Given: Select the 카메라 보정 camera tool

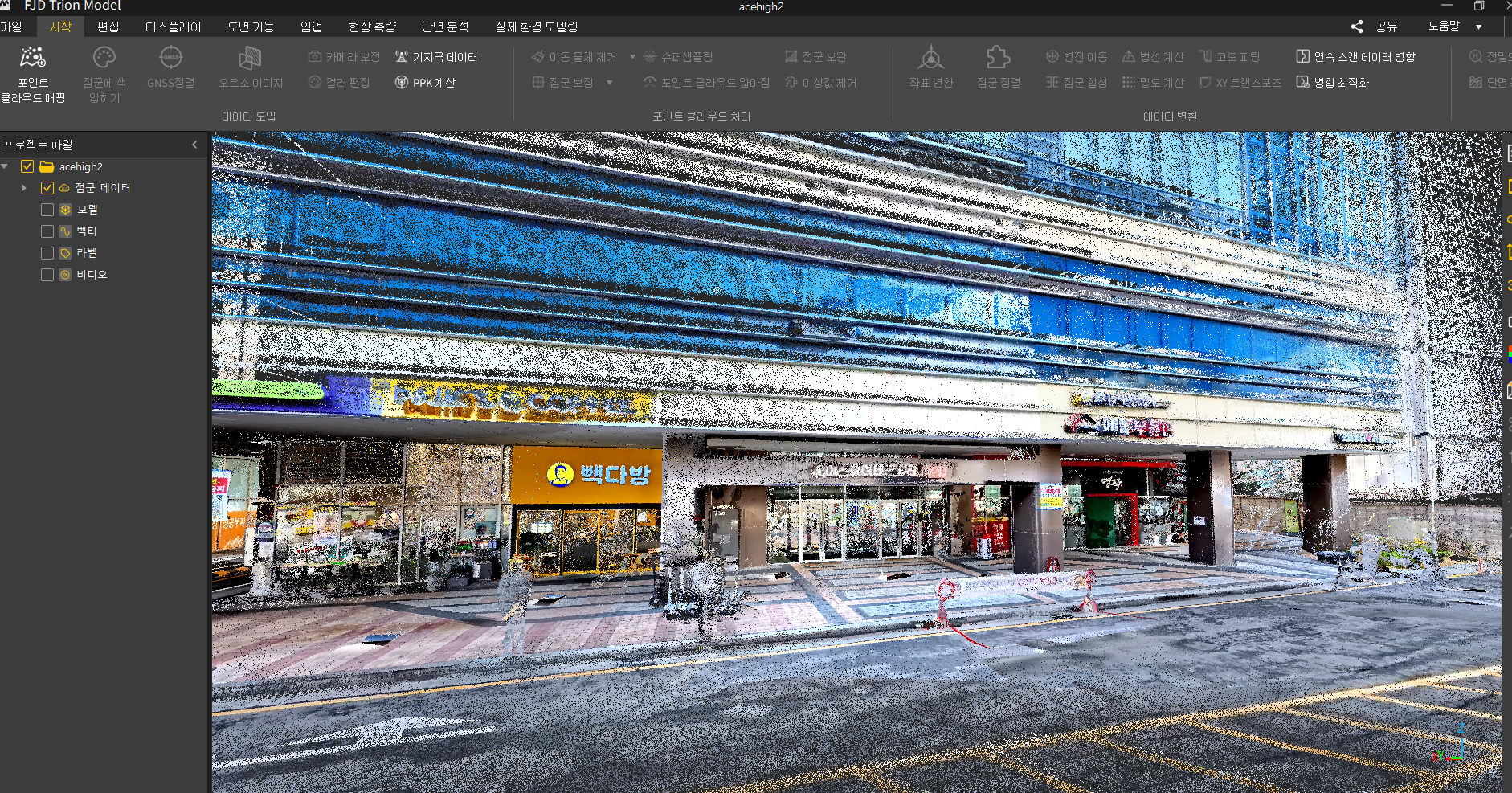Looking at the screenshot, I should [344, 57].
